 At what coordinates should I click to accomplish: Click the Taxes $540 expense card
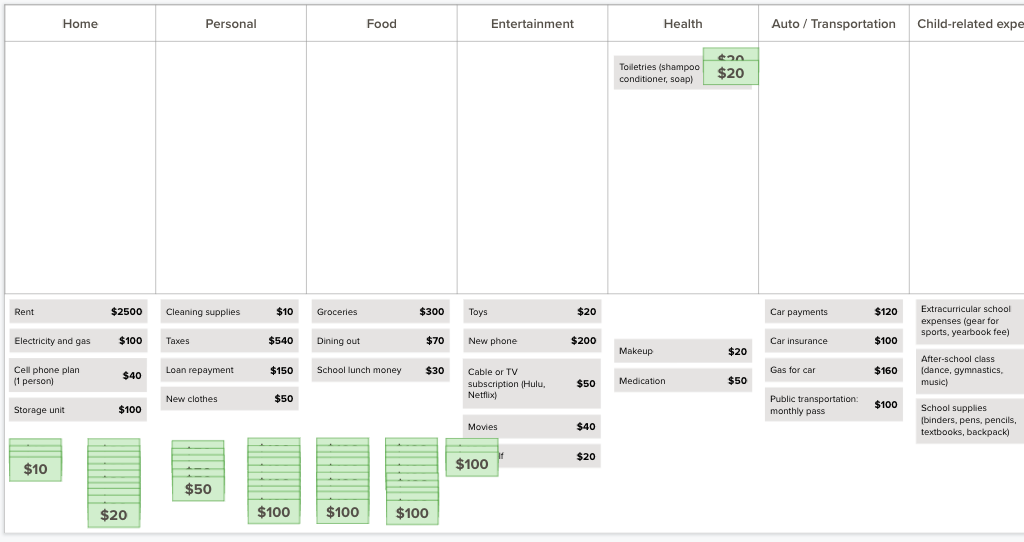[x=229, y=340]
